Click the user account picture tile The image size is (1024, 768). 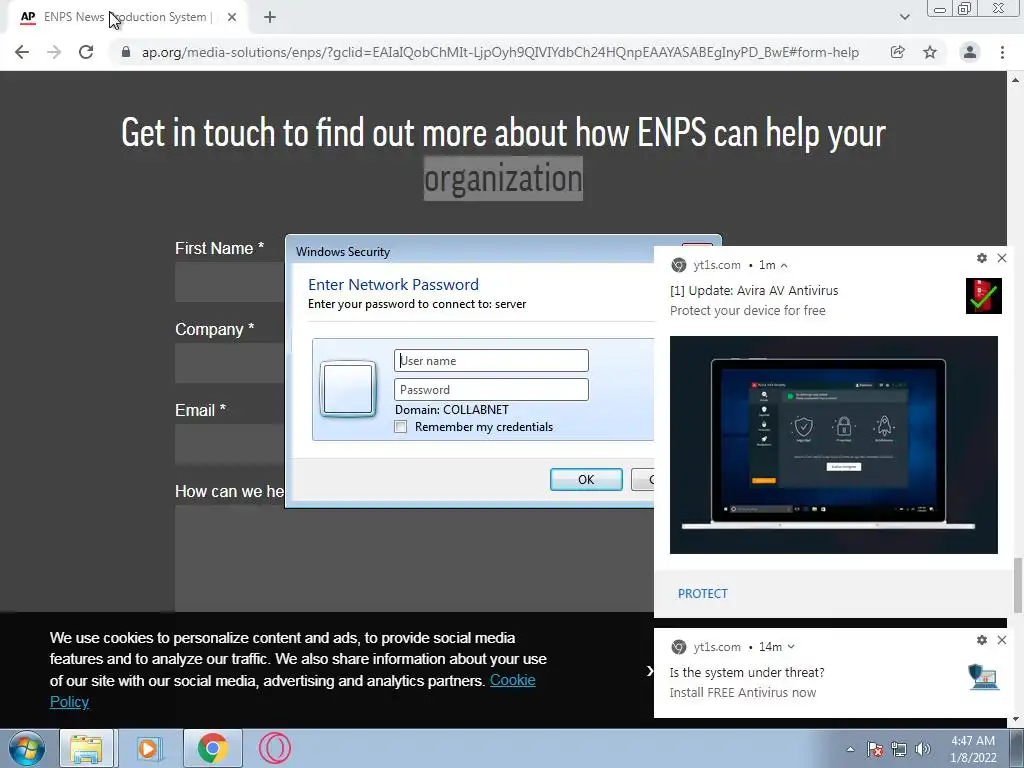coord(348,389)
